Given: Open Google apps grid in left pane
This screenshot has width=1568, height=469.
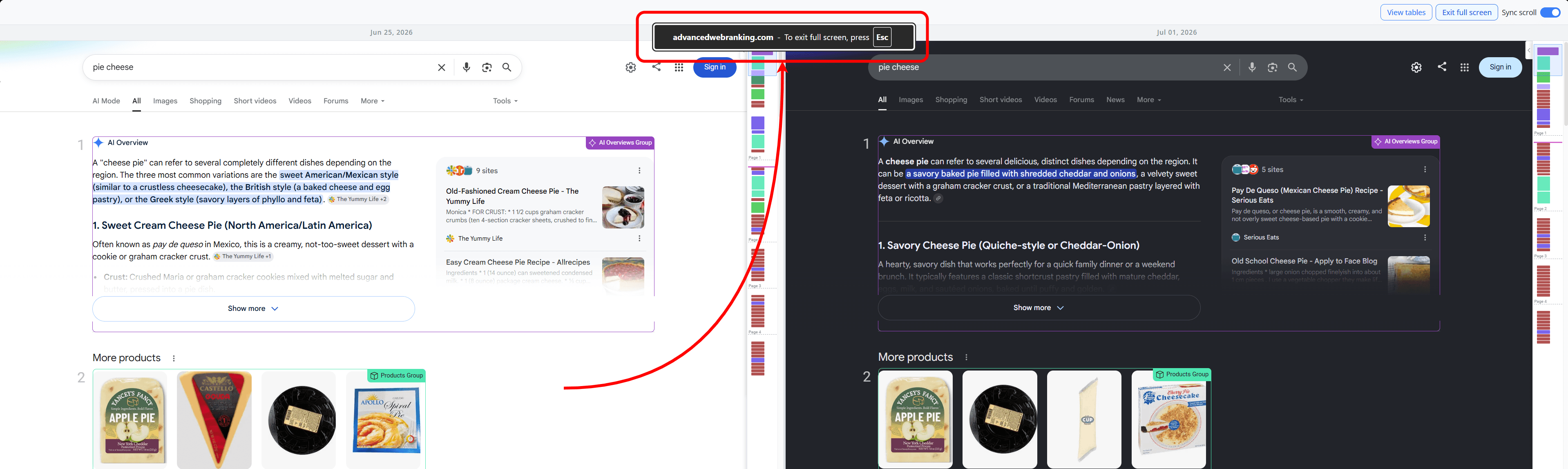Looking at the screenshot, I should click(x=679, y=67).
